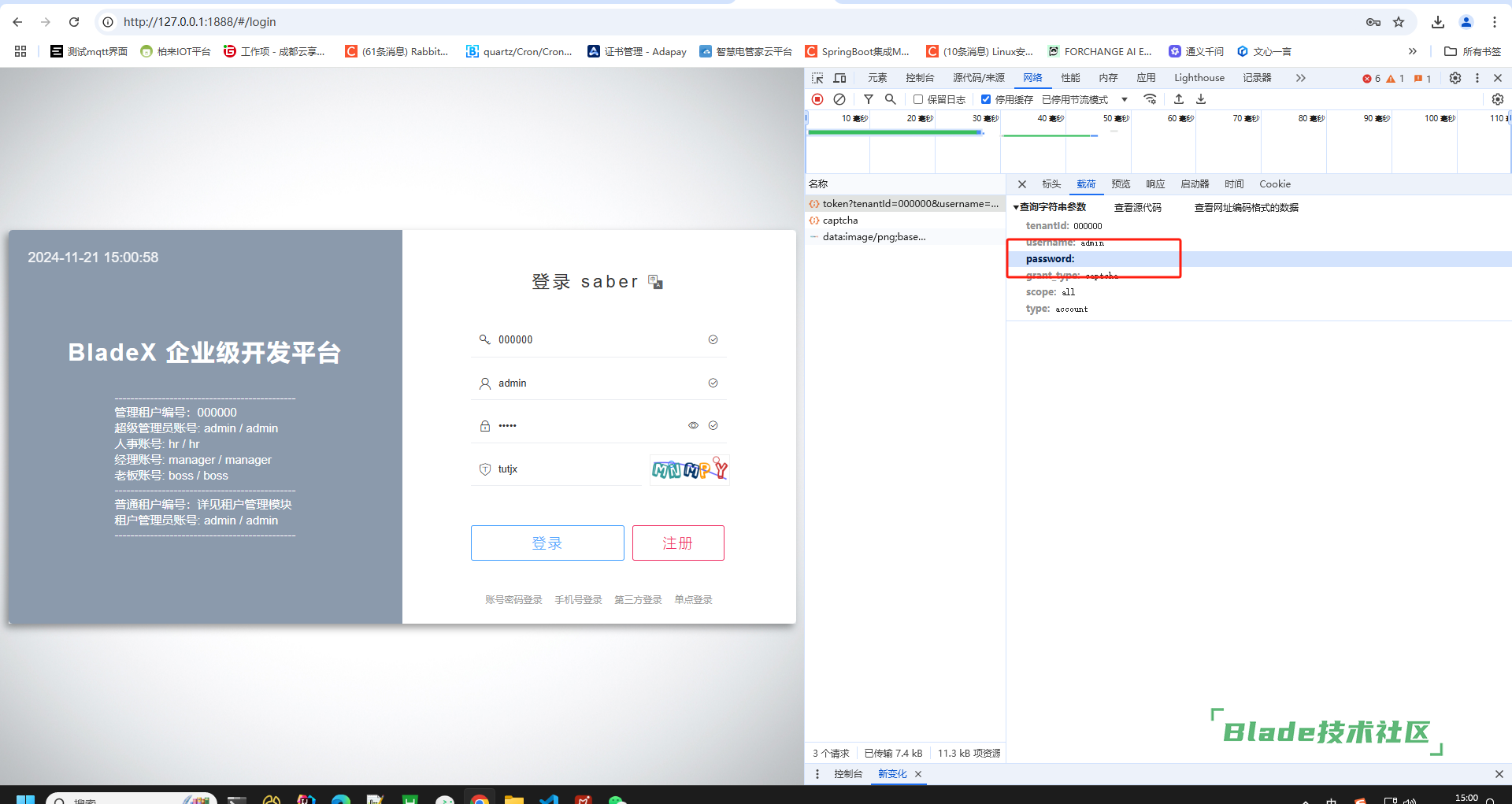1512x804 pixels.
Task: Click the tenant ID field 000000
Action: [598, 339]
